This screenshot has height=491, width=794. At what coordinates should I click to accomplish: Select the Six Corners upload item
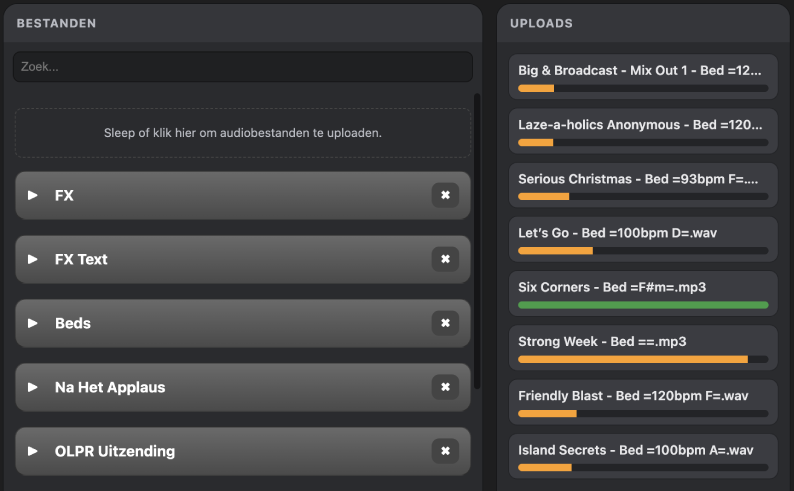(x=643, y=294)
